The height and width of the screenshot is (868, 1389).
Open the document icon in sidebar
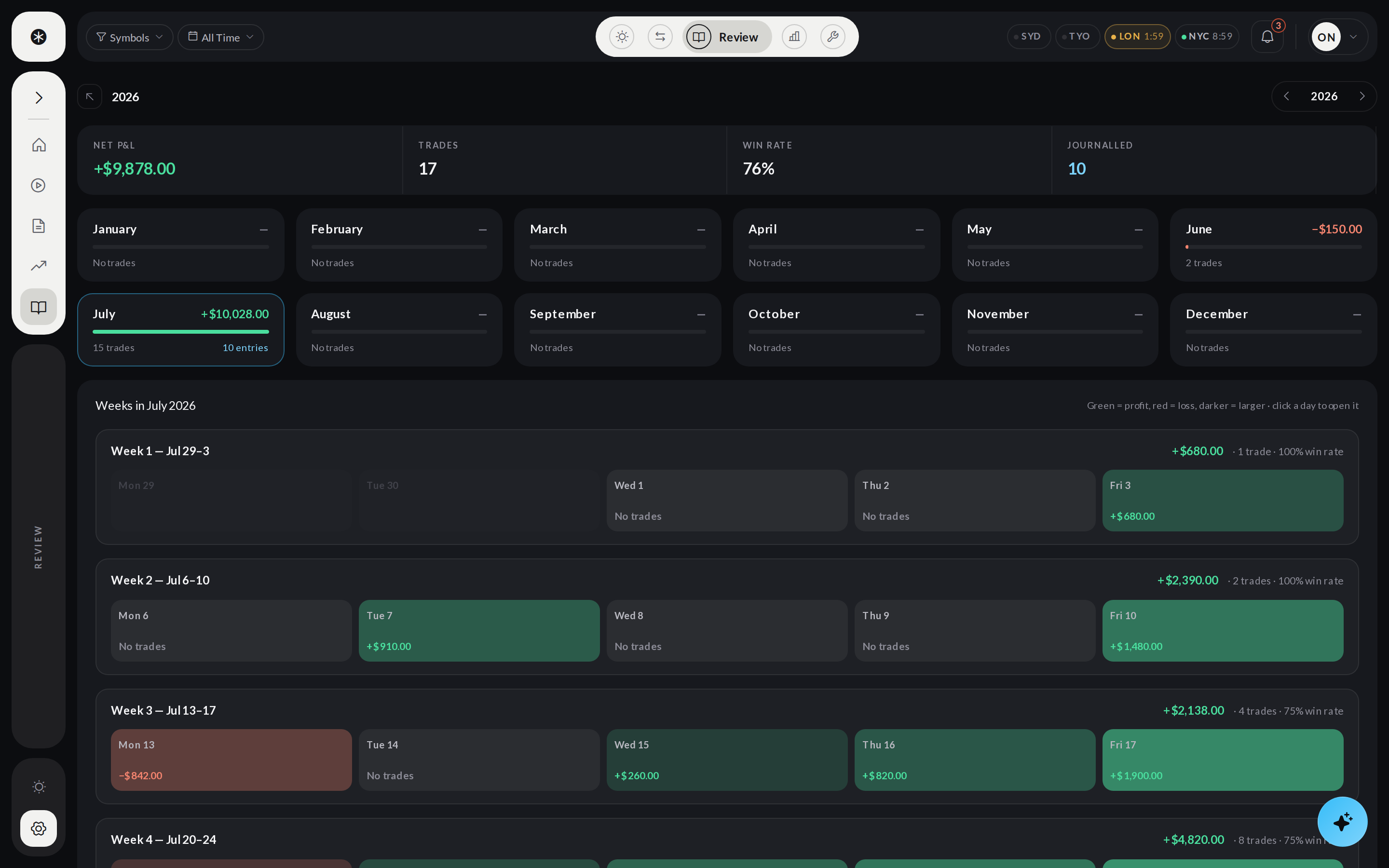tap(39, 226)
